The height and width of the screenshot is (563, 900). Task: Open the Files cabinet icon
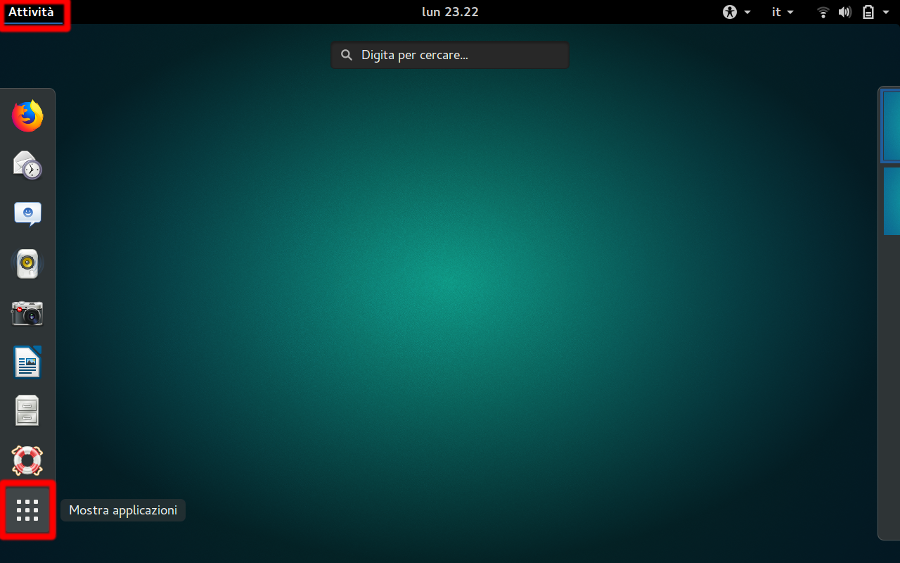coord(28,411)
